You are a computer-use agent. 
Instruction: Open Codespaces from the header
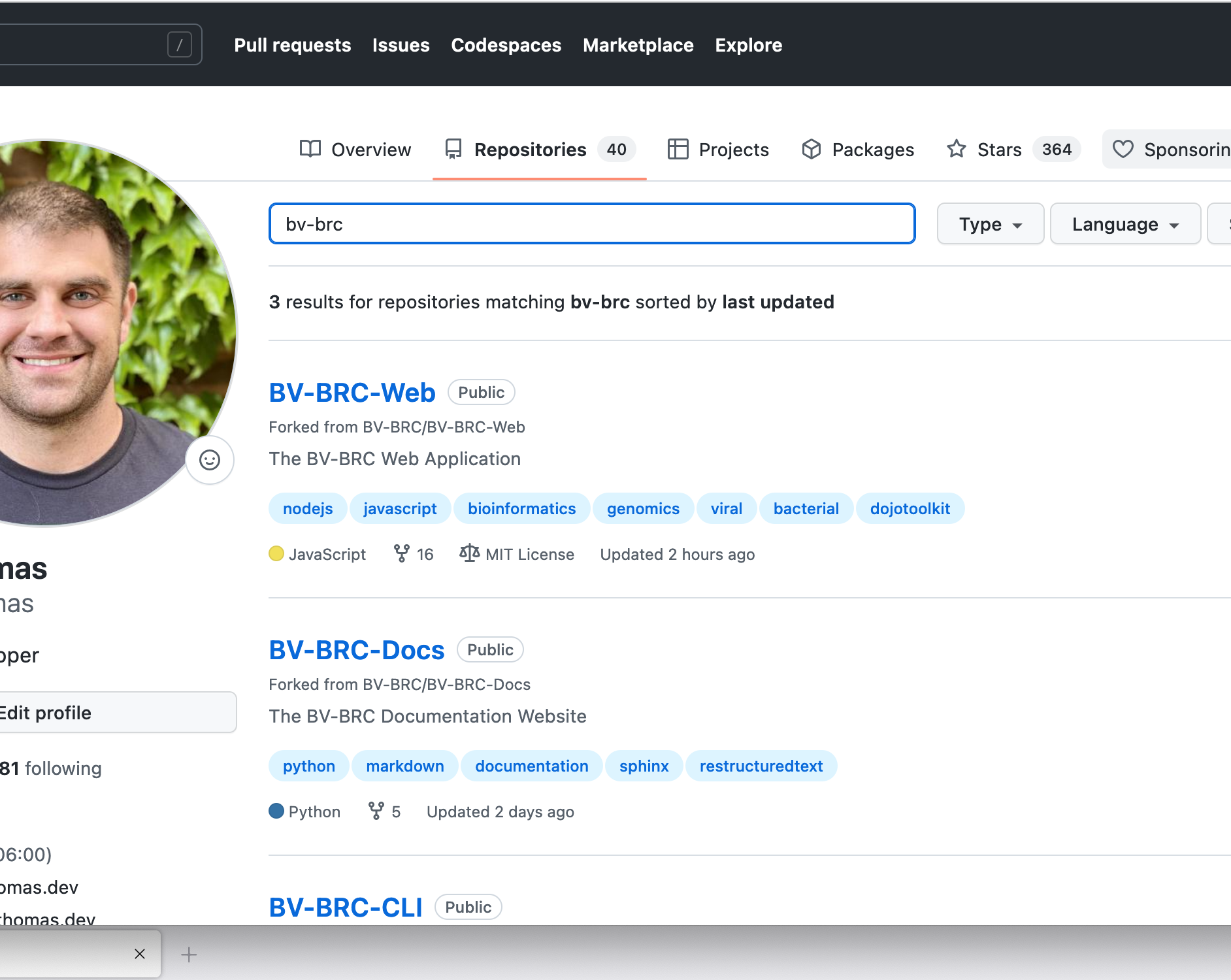506,45
